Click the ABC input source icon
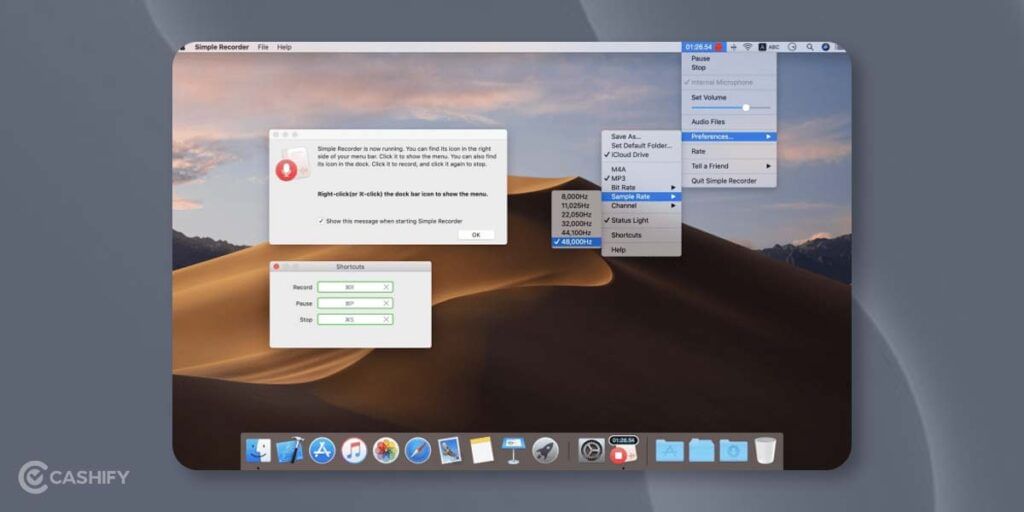Image resolution: width=1024 pixels, height=512 pixels. tap(769, 47)
